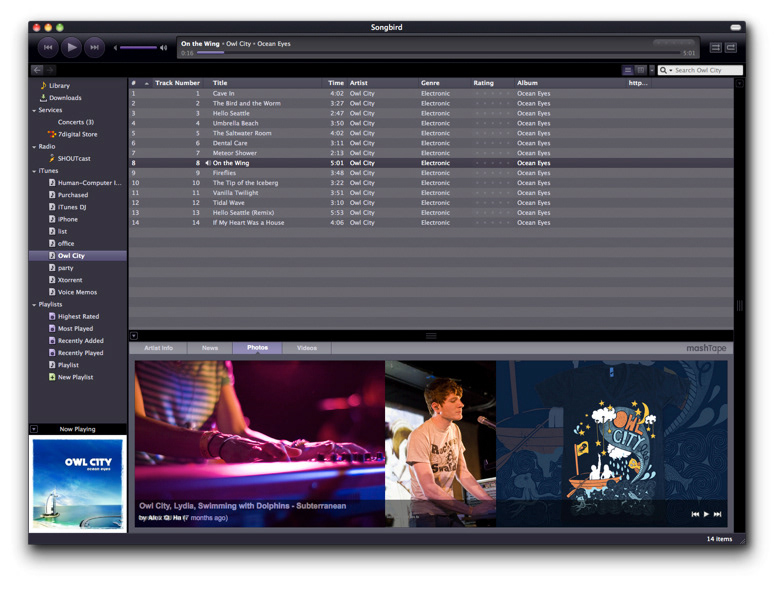Skip to the next track in top toolbar
The height and width of the screenshot is (589, 782).
94,47
